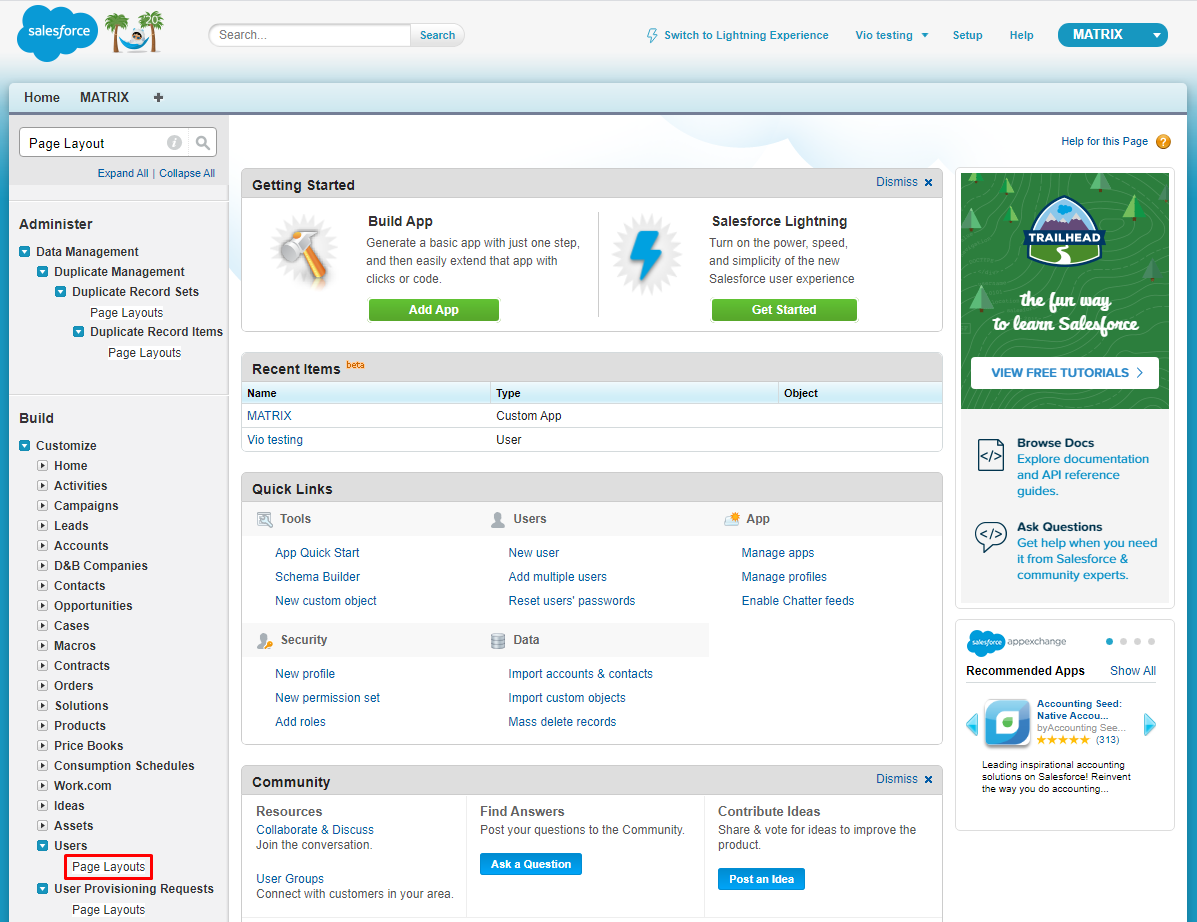The image size is (1197, 922).
Task: Expand the Accounts tree node
Action: [x=43, y=546]
